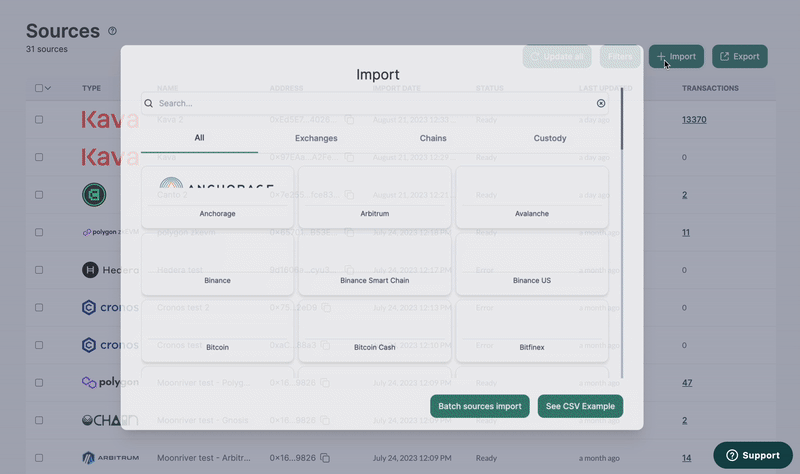Open the 13370 transactions link
Image resolution: width=800 pixels, height=474 pixels.
coord(694,119)
